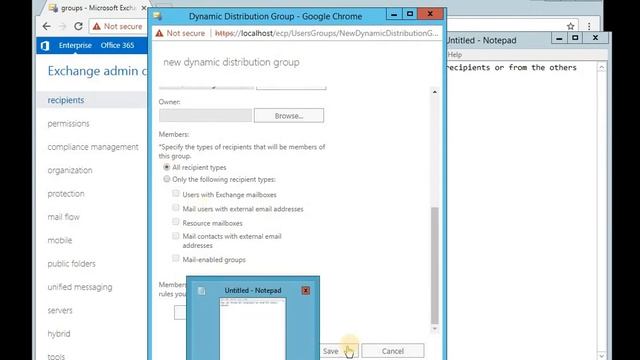Select Only the following recipient types option

click(x=167, y=179)
